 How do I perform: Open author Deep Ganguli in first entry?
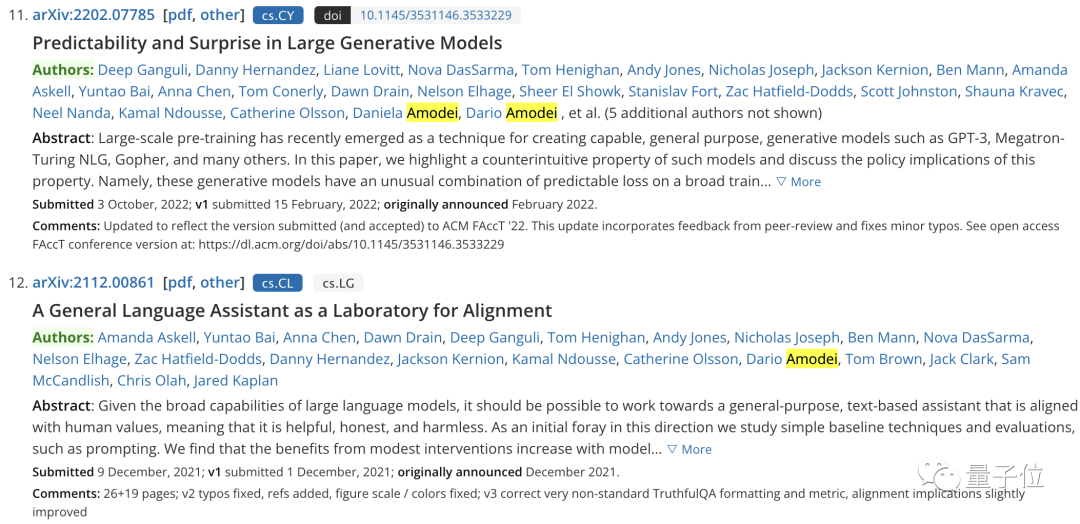click(x=143, y=70)
